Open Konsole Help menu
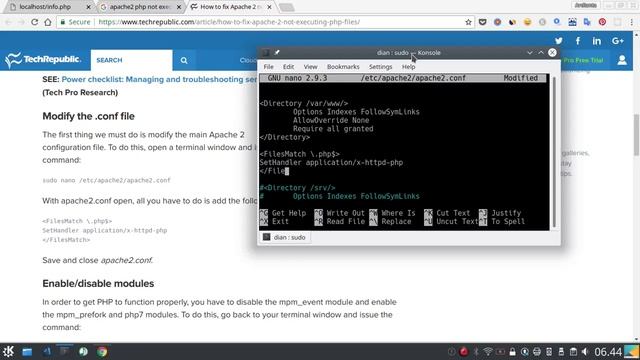 point(408,67)
